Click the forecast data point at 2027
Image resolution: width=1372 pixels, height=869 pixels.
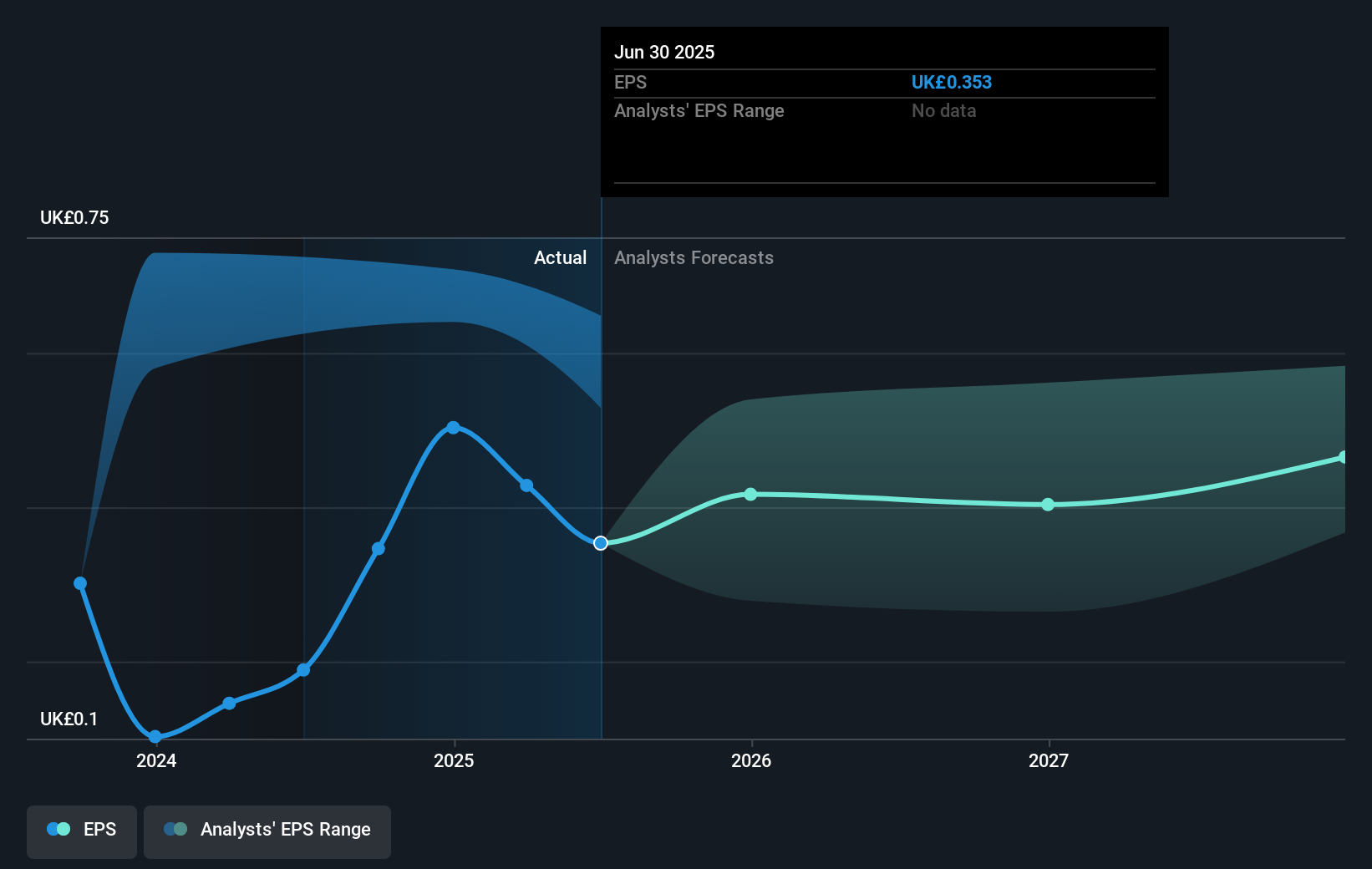(1048, 505)
